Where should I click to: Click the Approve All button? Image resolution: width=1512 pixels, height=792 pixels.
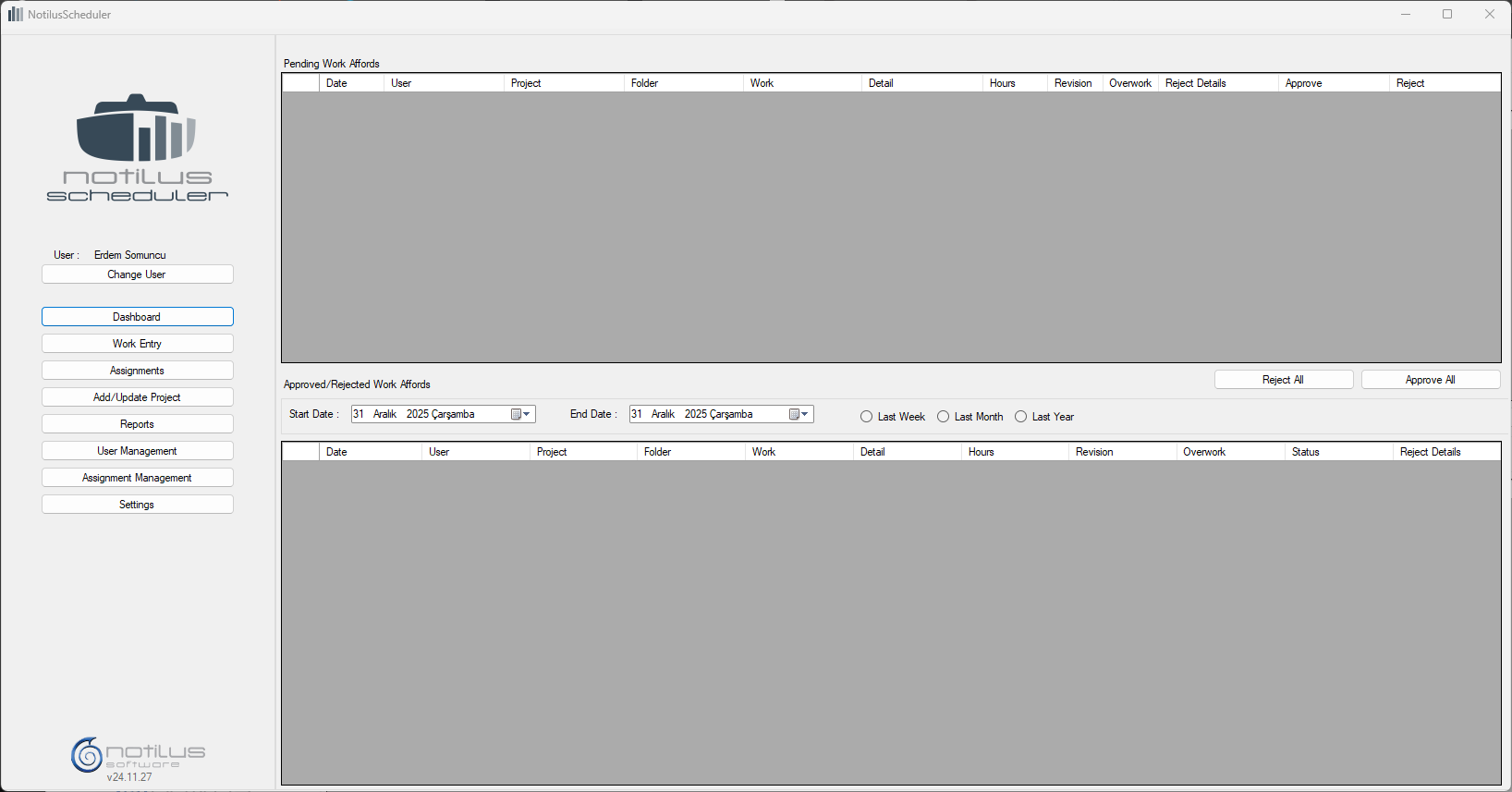pyautogui.click(x=1430, y=380)
